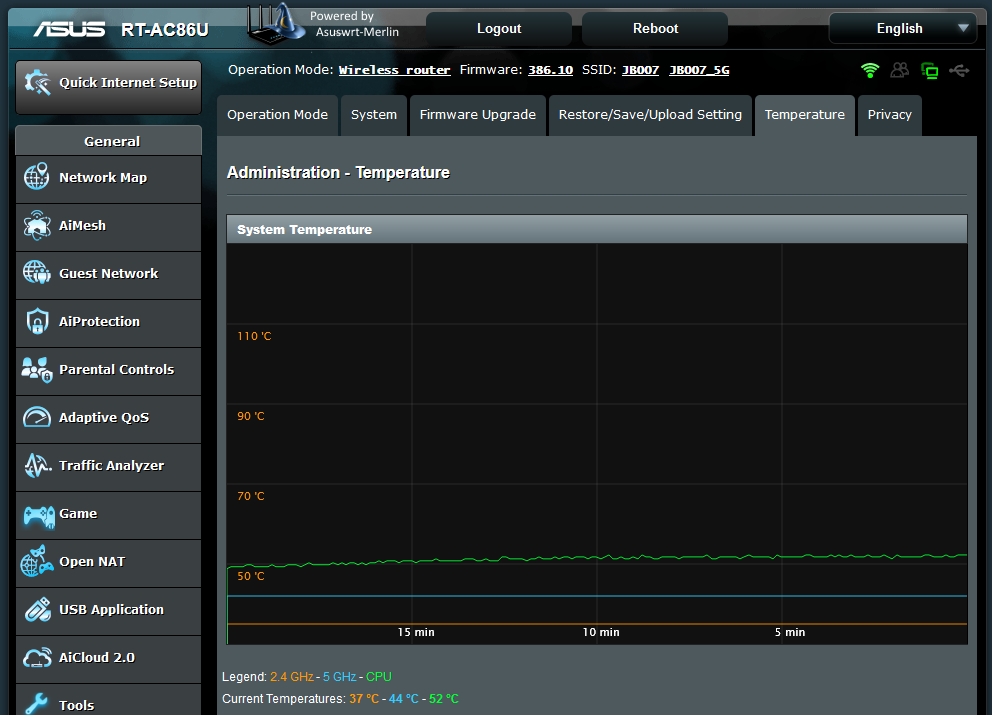Switch to the Operation Mode tab

[277, 115]
